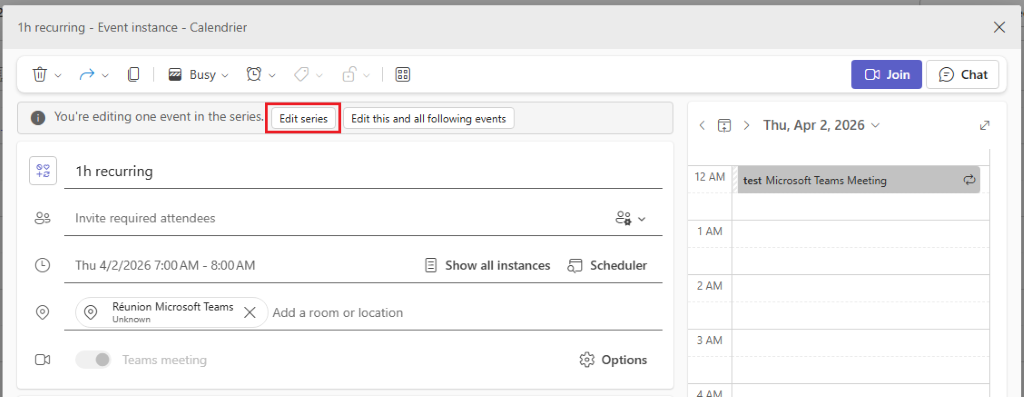
Task: Click the Delete trash icon
Action: [40, 74]
